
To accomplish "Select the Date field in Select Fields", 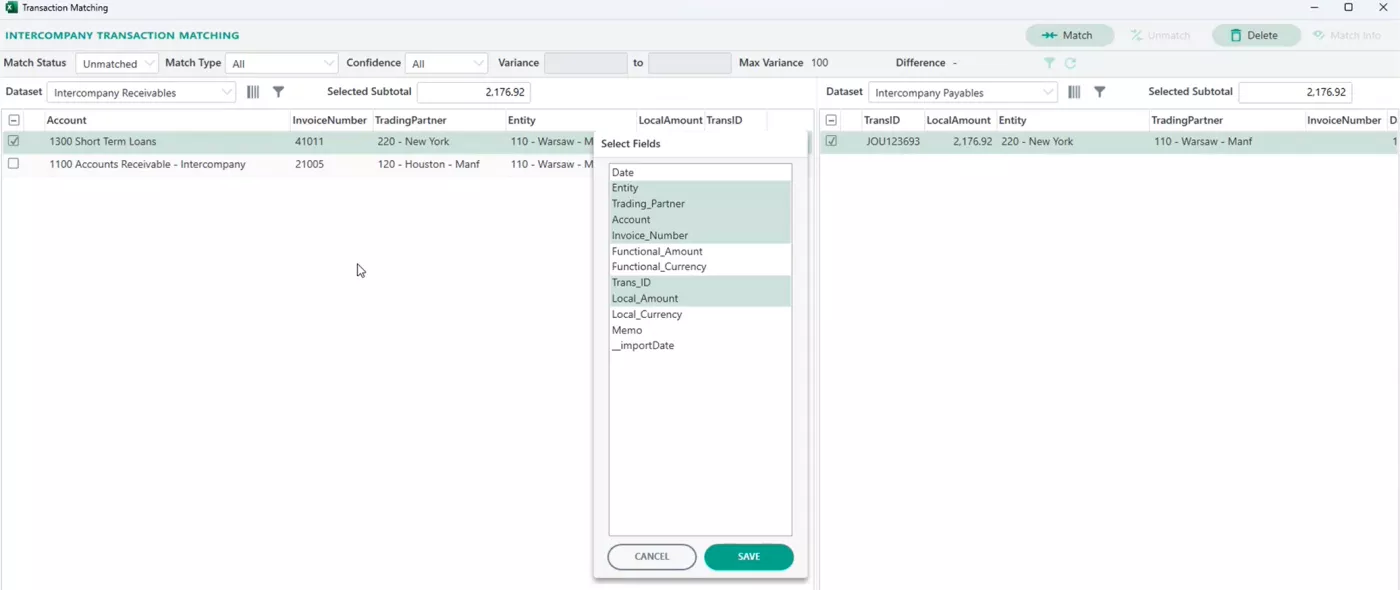I will [700, 173].
